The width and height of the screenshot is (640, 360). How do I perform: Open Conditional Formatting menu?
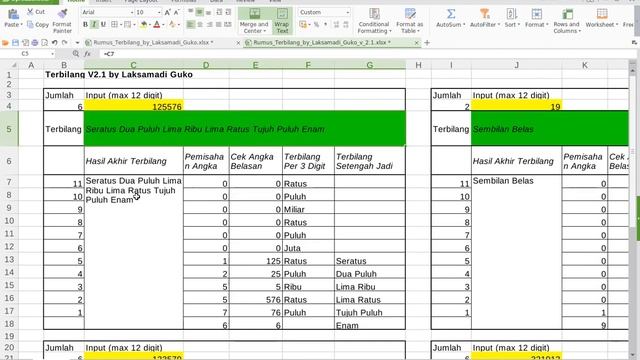374,21
